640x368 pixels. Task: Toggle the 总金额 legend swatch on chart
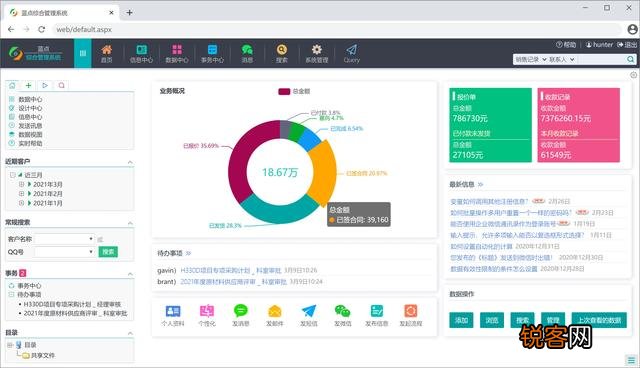click(284, 91)
